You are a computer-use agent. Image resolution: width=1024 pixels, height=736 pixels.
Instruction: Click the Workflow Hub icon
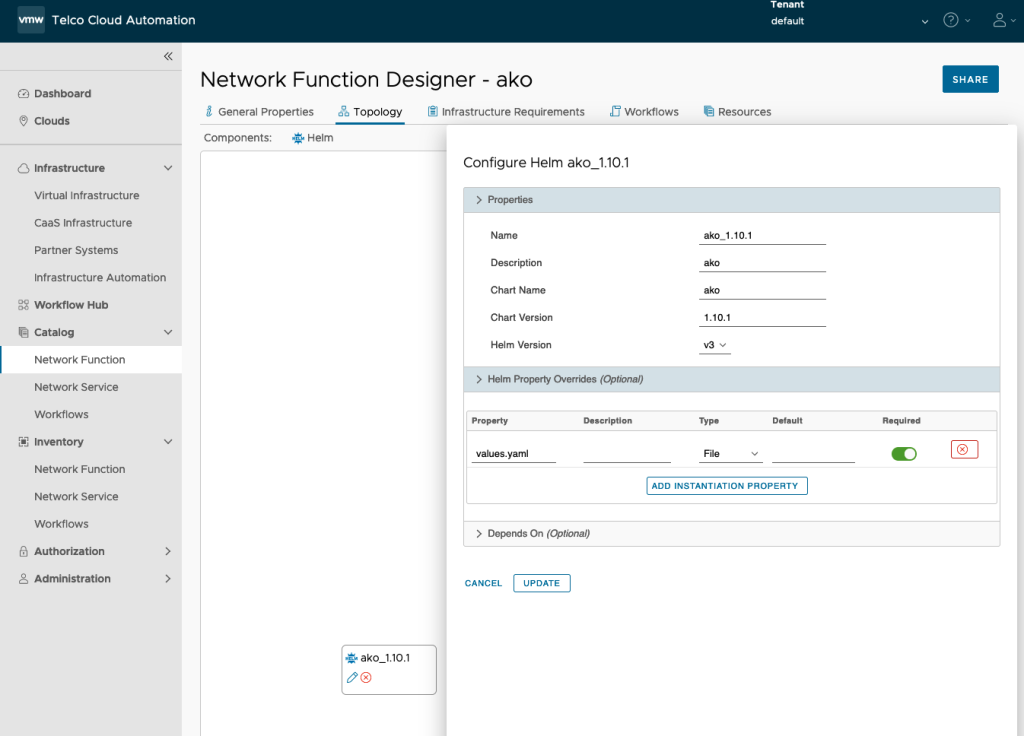point(24,305)
